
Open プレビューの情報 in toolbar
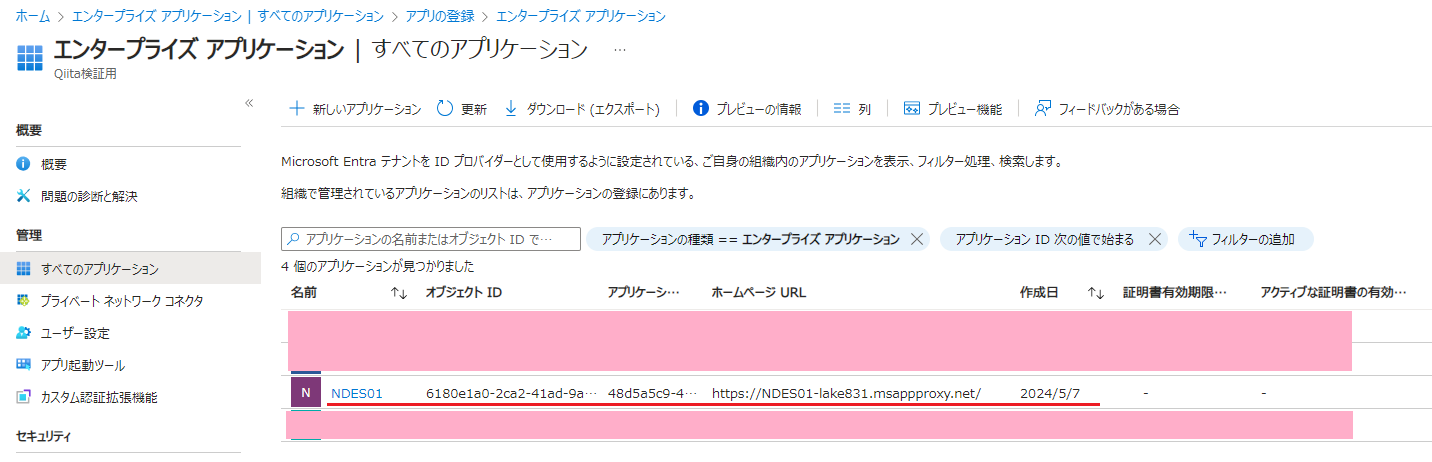click(746, 109)
